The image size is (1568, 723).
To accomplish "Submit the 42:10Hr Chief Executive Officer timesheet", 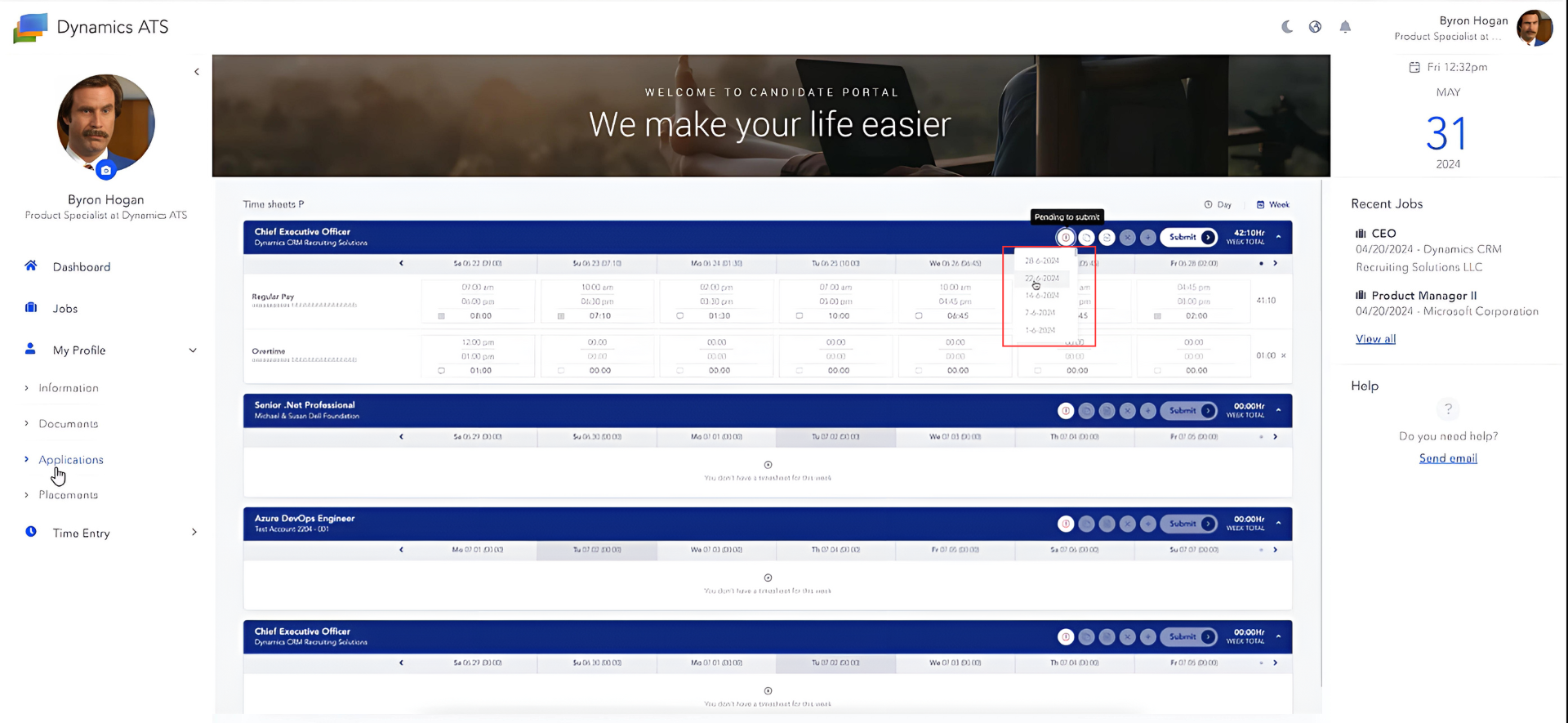I will coord(1189,237).
